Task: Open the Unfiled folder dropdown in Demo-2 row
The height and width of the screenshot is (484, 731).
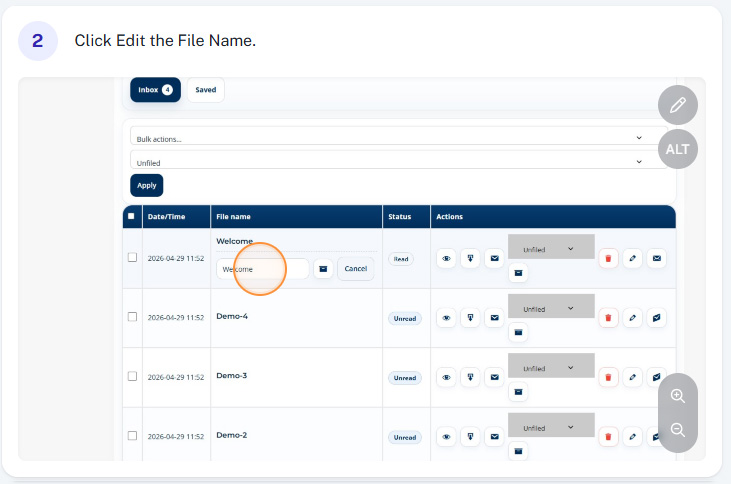Action: [x=551, y=425]
